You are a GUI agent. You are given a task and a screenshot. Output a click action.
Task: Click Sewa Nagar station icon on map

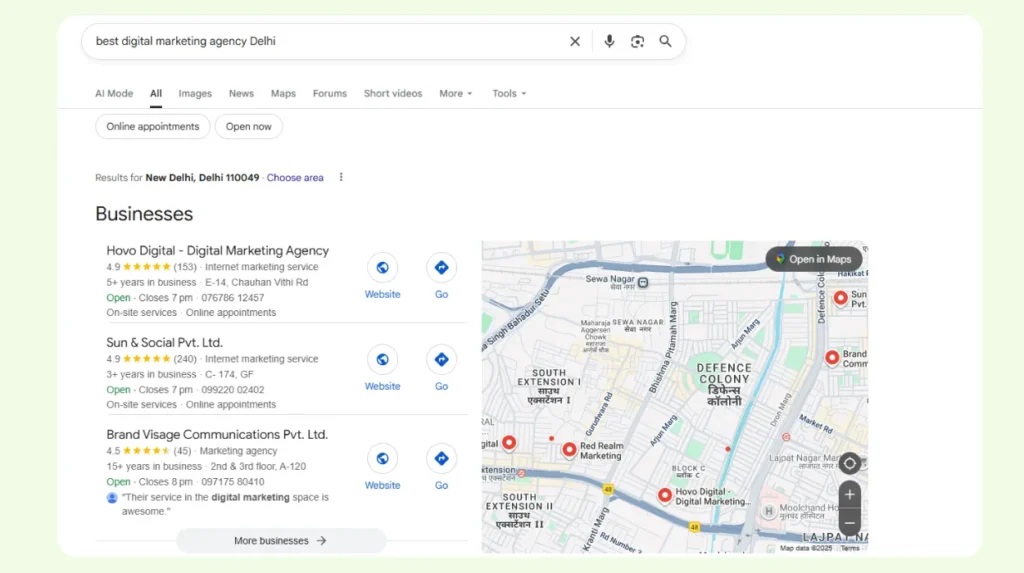click(x=643, y=282)
